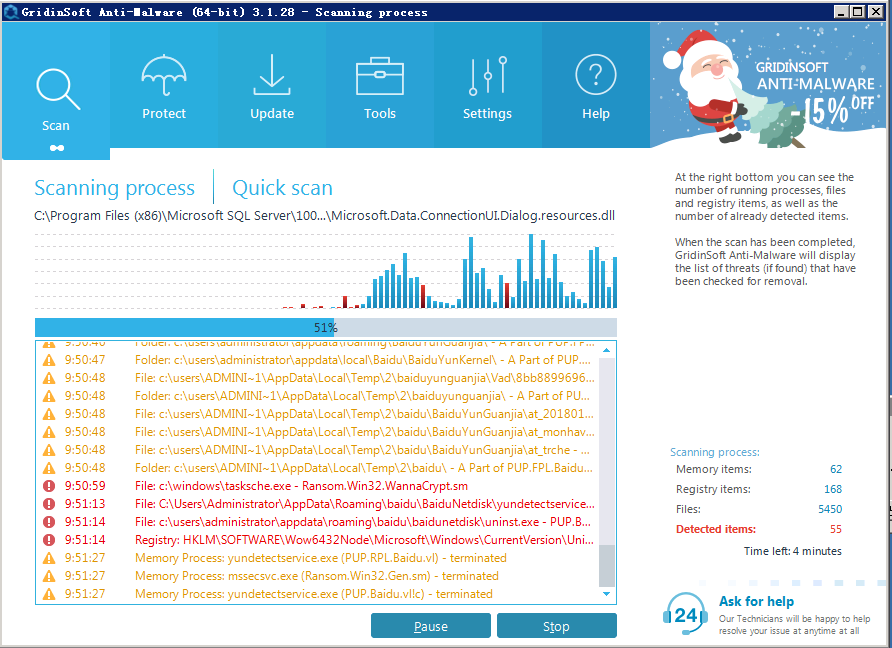The height and width of the screenshot is (648, 892).
Task: Click the 51% scan progress bar
Action: [x=326, y=327]
